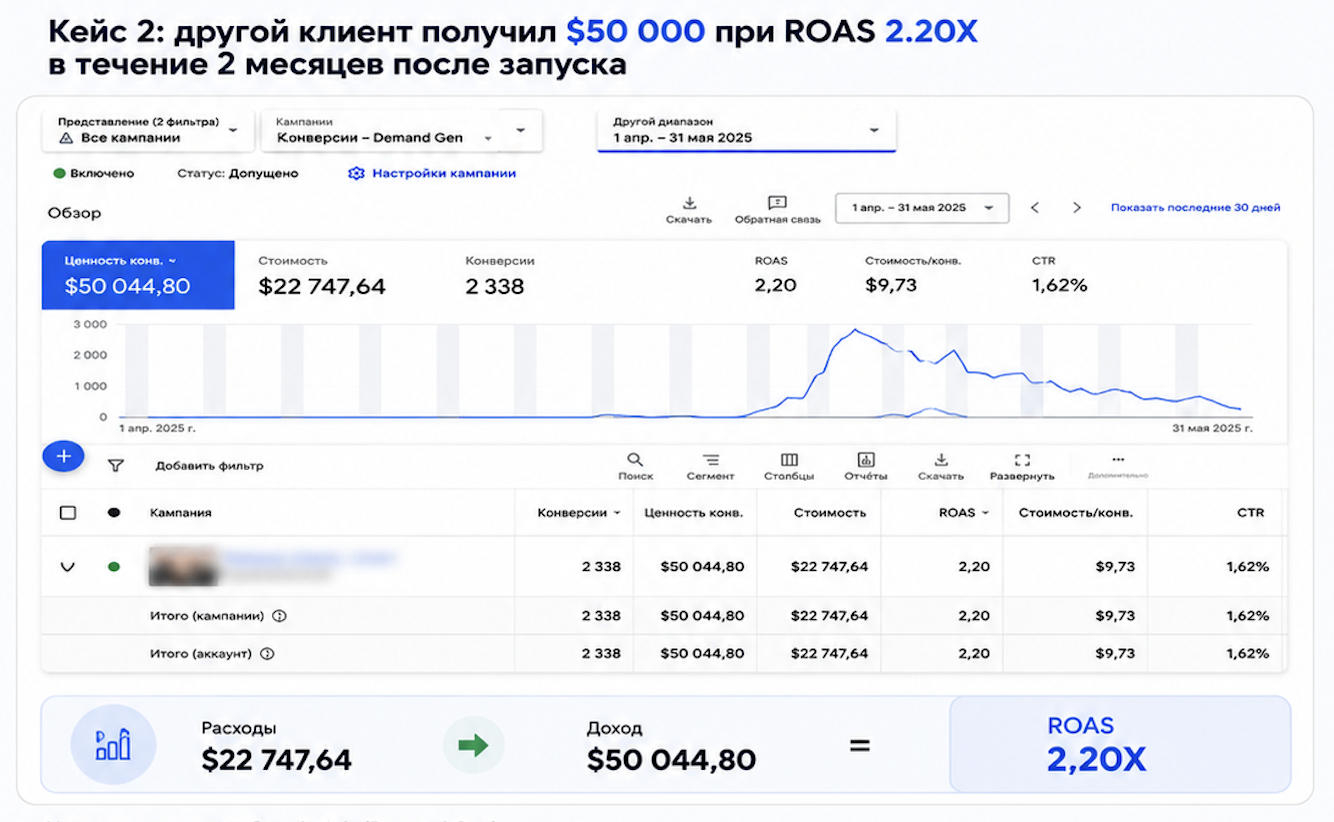The height and width of the screenshot is (822, 1334).
Task: Click Расходы $22 747,64 summary value
Action: [x=276, y=760]
